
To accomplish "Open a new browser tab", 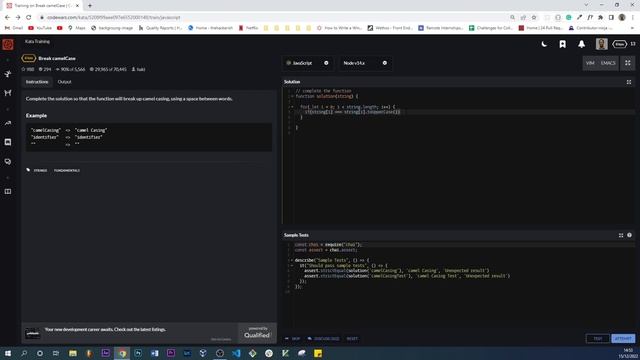I will [x=90, y=6].
